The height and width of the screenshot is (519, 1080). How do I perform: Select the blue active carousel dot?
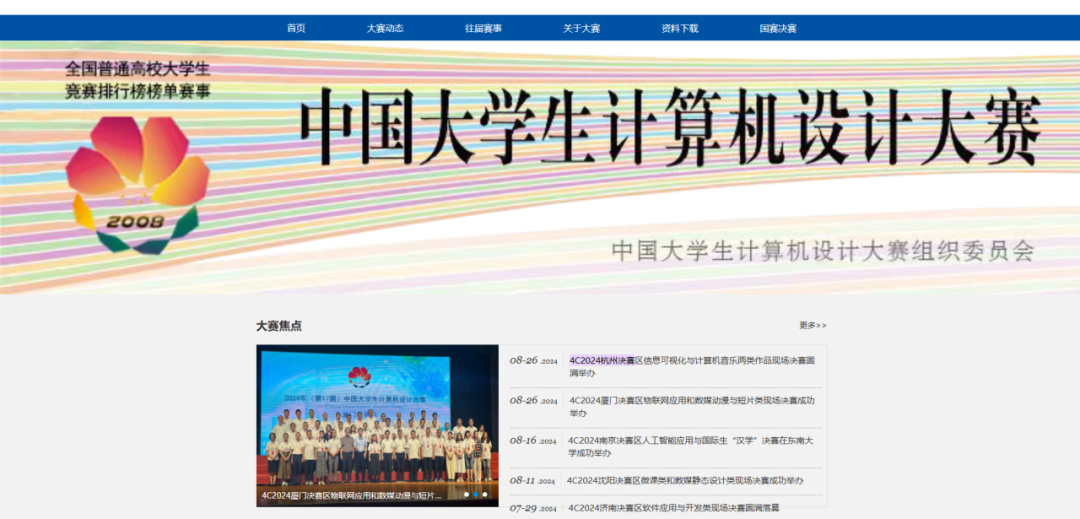475,494
